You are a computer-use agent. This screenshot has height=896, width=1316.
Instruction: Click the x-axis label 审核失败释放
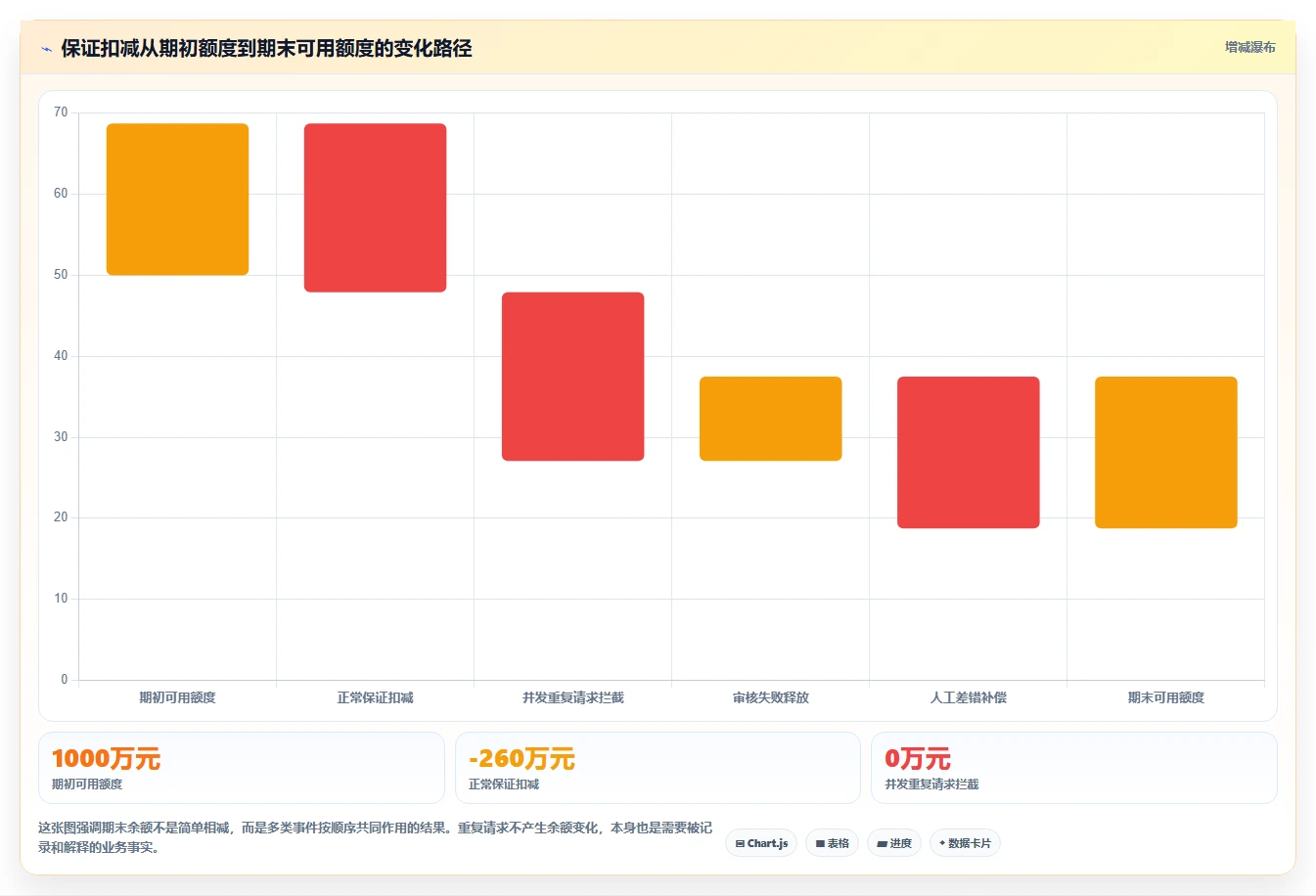pyautogui.click(x=770, y=697)
